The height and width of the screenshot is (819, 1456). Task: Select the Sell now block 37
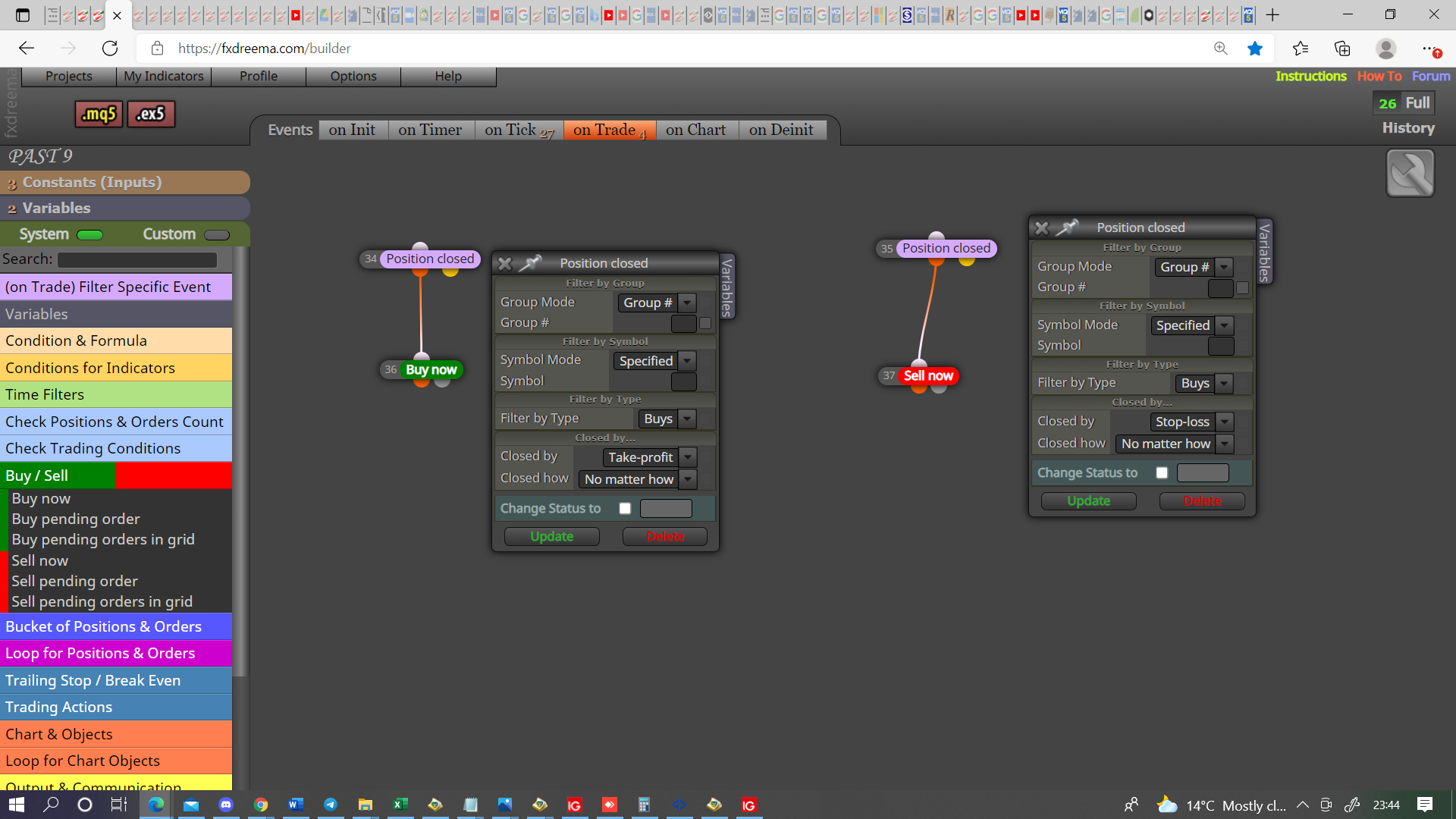pyautogui.click(x=928, y=375)
